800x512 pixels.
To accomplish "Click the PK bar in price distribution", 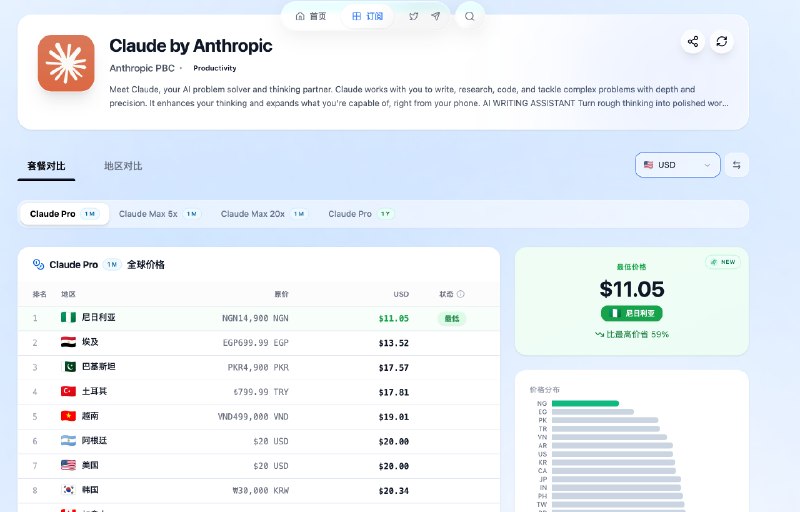I will click(605, 420).
